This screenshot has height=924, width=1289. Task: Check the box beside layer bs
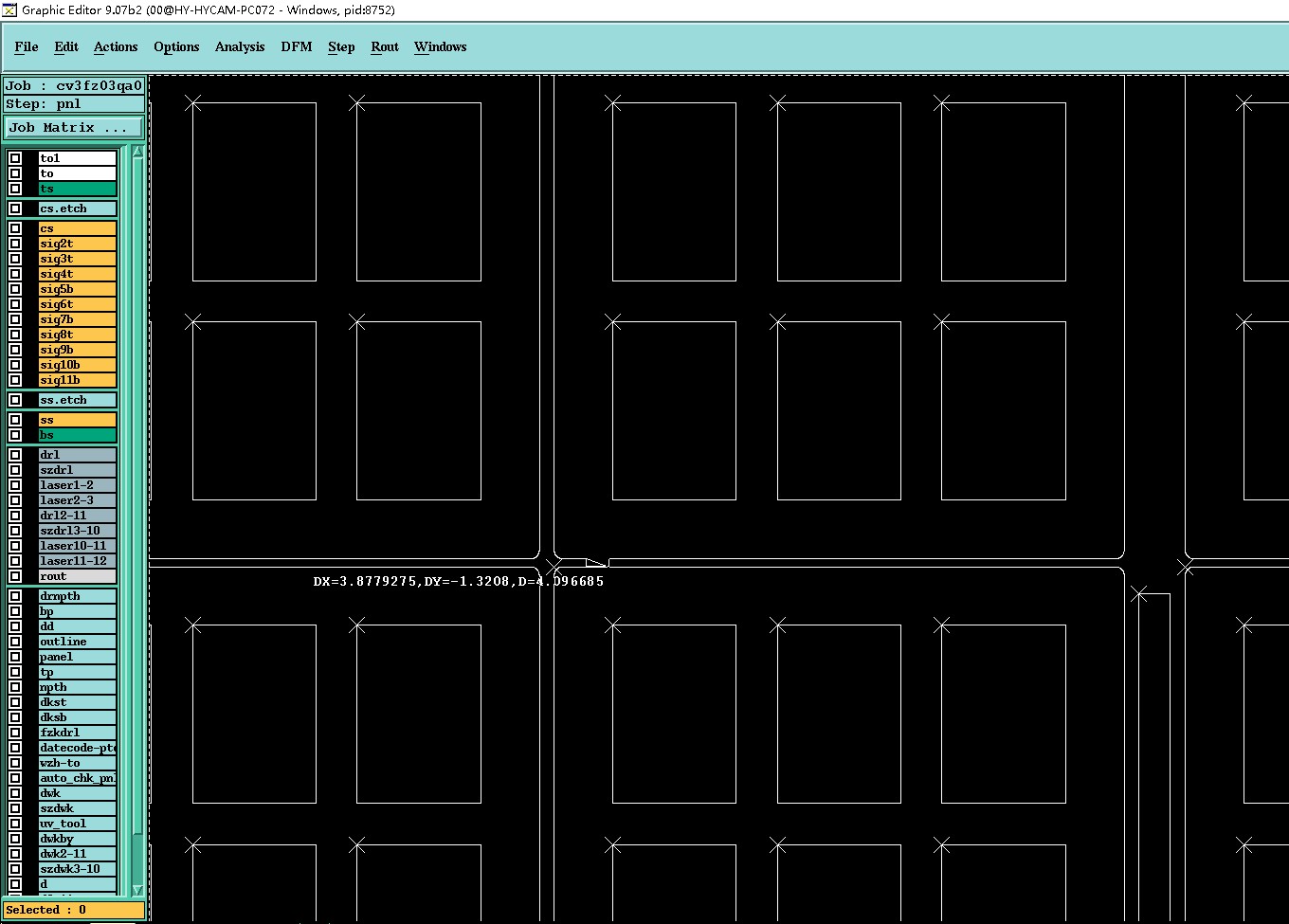point(15,435)
